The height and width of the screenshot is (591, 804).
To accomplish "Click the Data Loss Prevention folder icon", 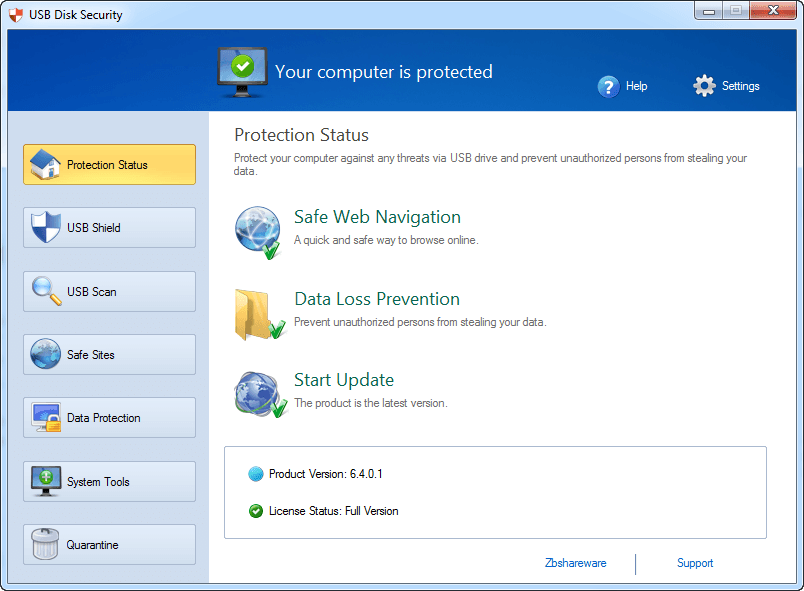I will tap(259, 315).
